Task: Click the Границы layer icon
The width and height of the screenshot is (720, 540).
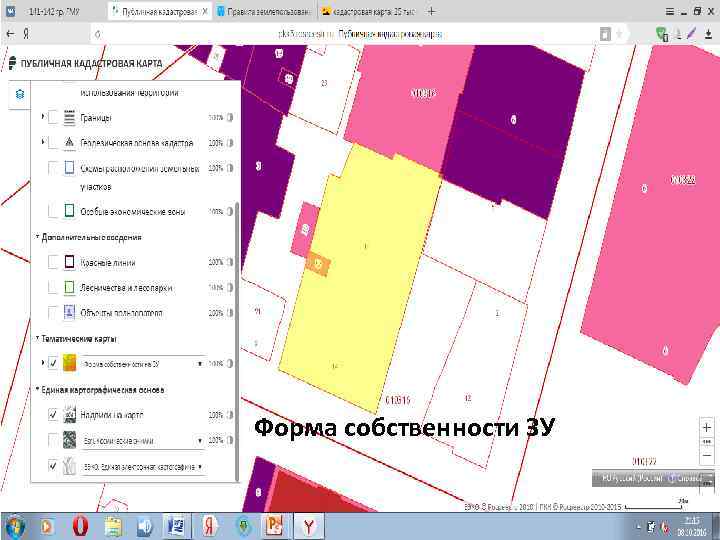Action: tap(69, 118)
